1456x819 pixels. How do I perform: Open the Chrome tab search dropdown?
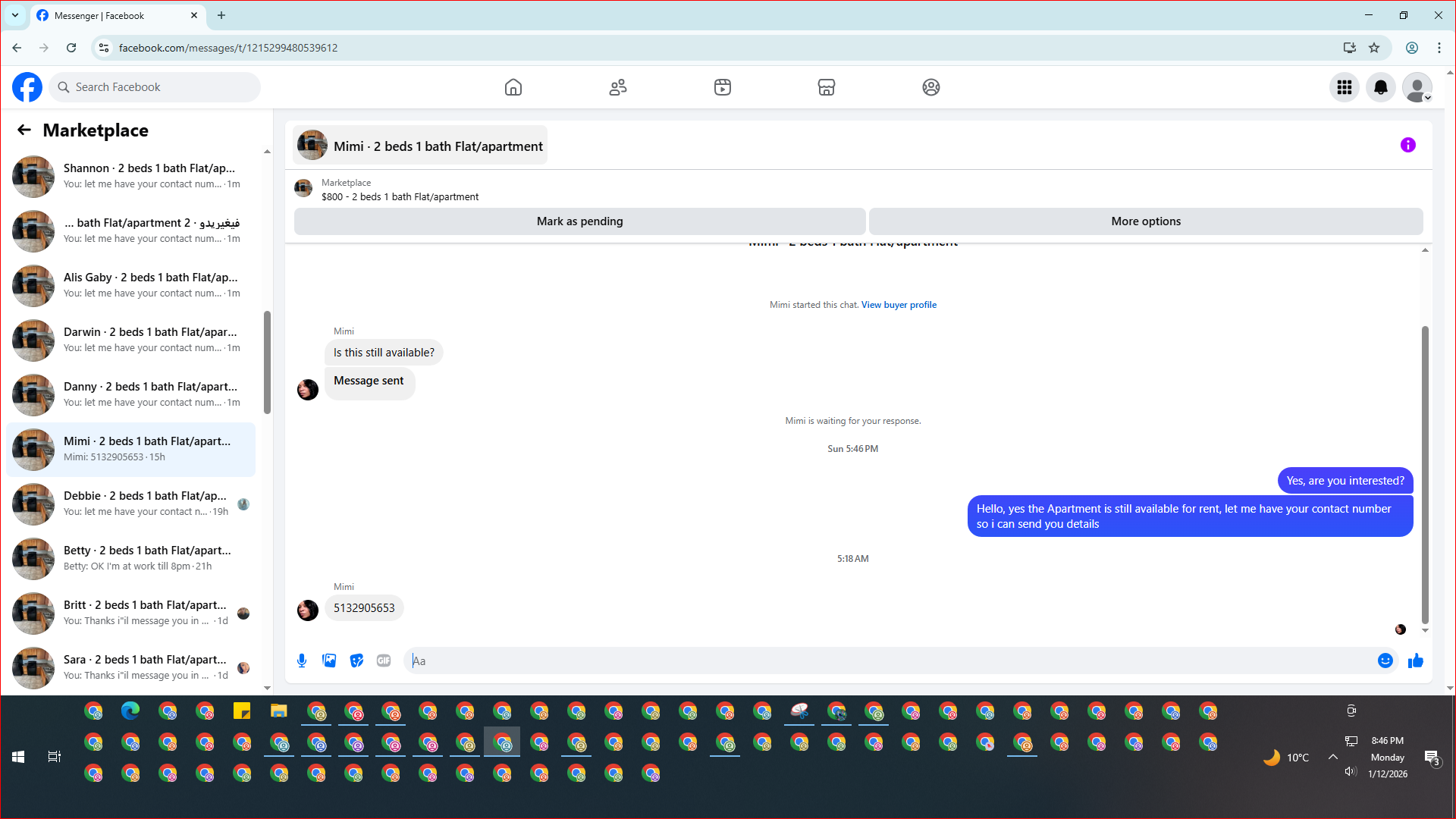(14, 15)
